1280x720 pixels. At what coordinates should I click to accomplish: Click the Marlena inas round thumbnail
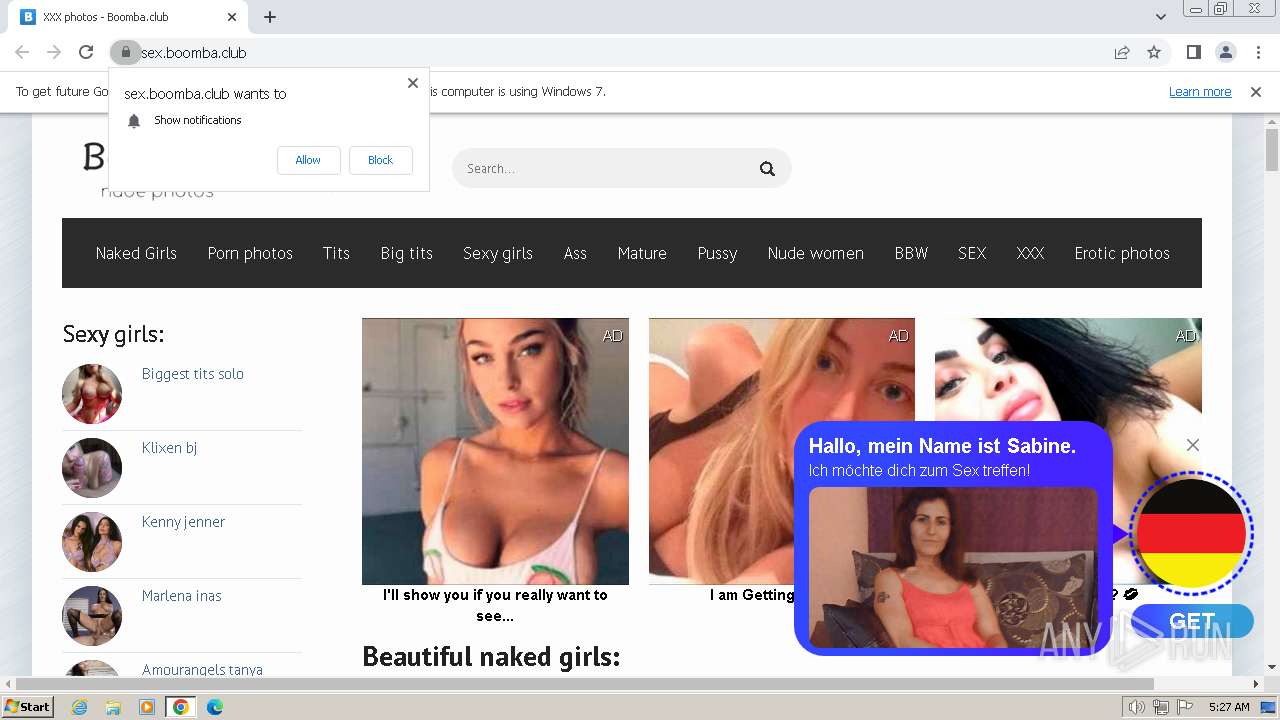(92, 615)
